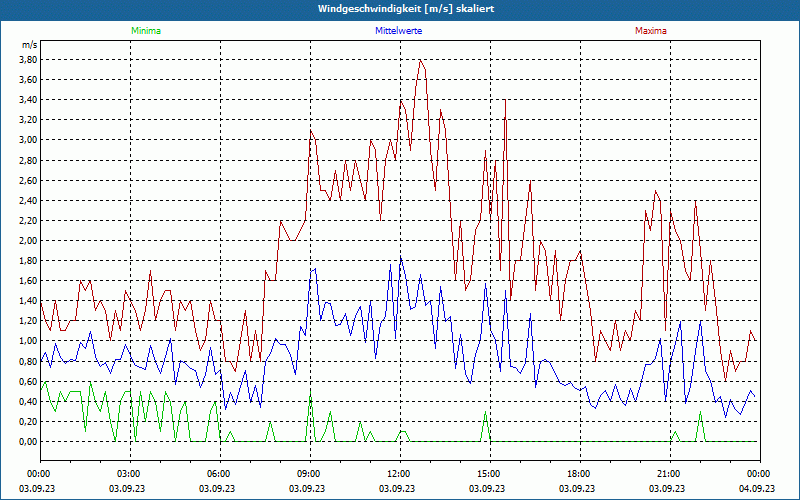The height and width of the screenshot is (500, 800).
Task: Click the chart title Windgeschwindigkeit [m/s] skaliert
Action: click(x=406, y=9)
